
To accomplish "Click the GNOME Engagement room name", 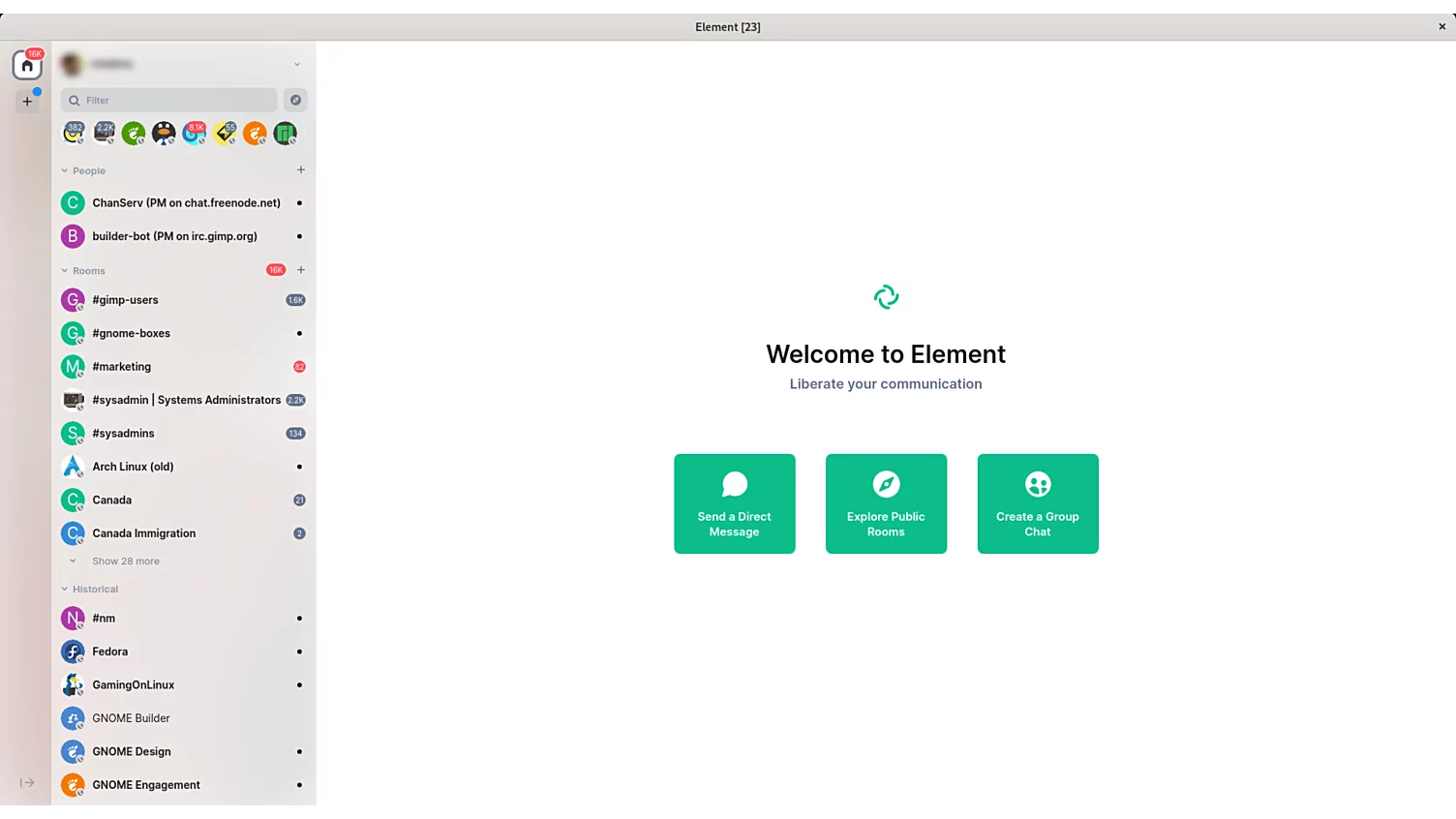I will pos(146,785).
